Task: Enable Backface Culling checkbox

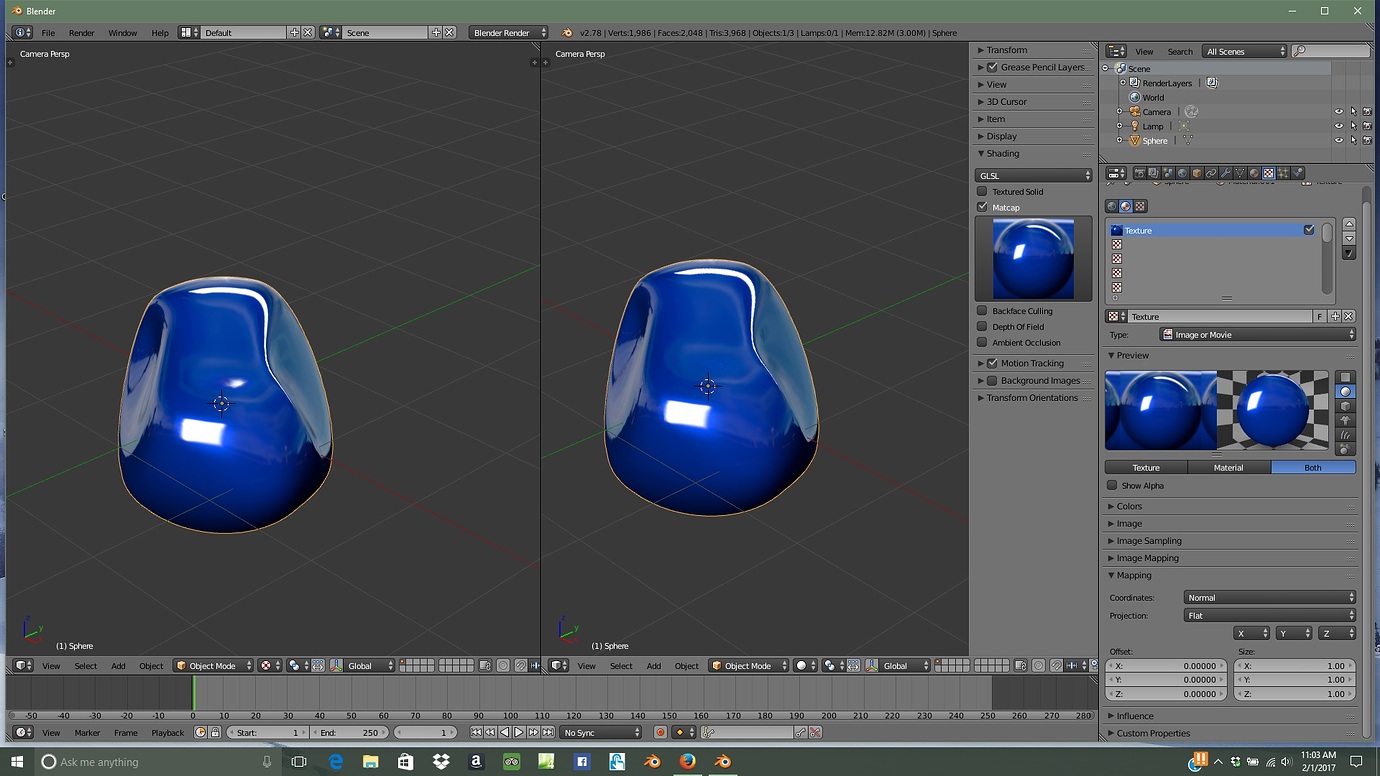Action: point(982,311)
